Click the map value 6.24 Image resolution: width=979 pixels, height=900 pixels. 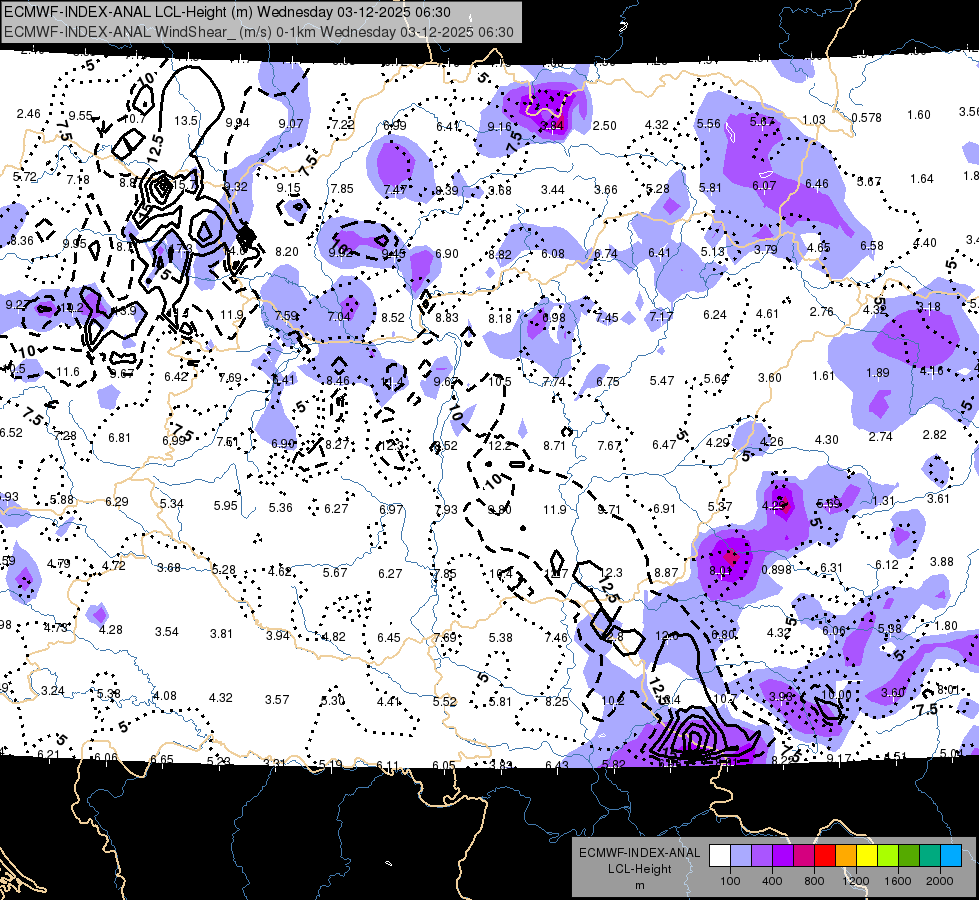coord(714,315)
